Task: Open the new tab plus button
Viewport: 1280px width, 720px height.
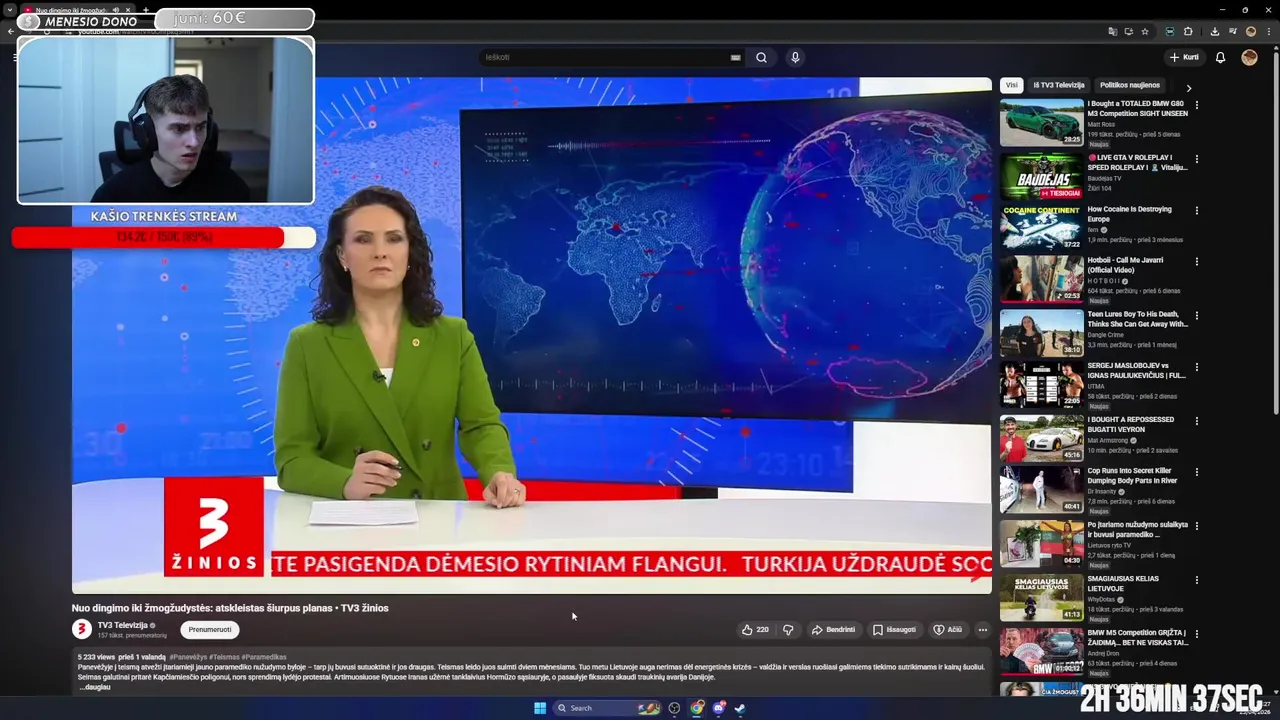Action: (146, 10)
